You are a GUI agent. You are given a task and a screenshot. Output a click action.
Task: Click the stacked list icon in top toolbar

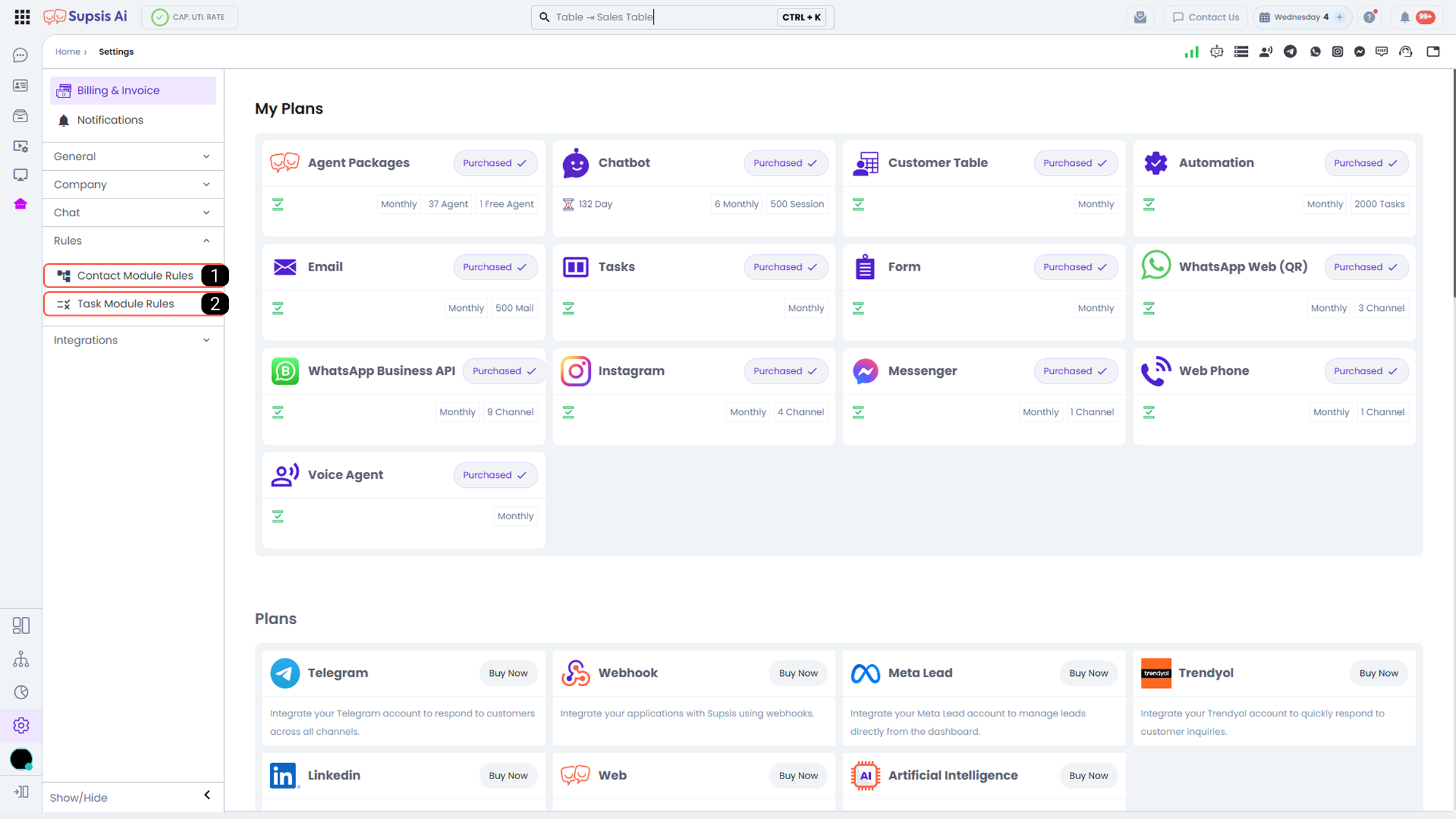click(x=1241, y=52)
